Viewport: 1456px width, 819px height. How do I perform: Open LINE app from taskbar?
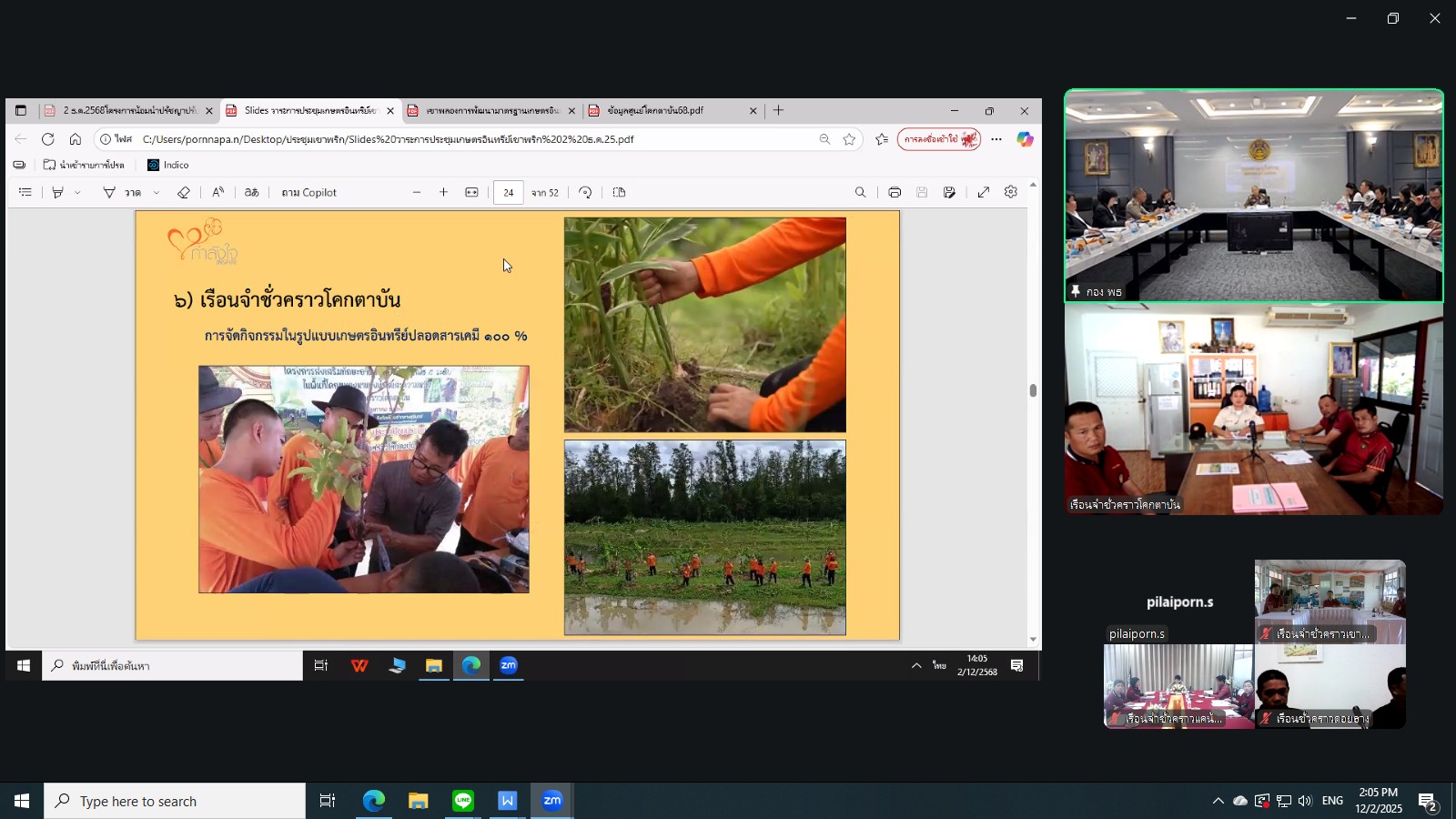click(463, 801)
